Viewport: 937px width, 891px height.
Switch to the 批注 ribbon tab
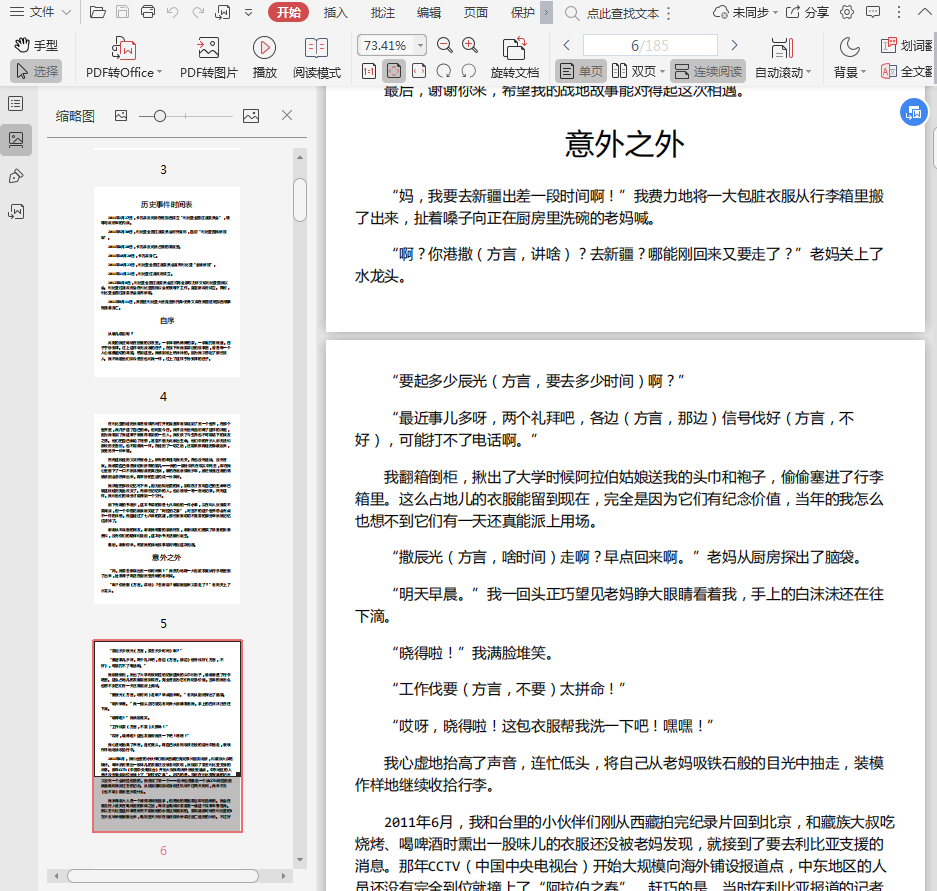point(382,13)
